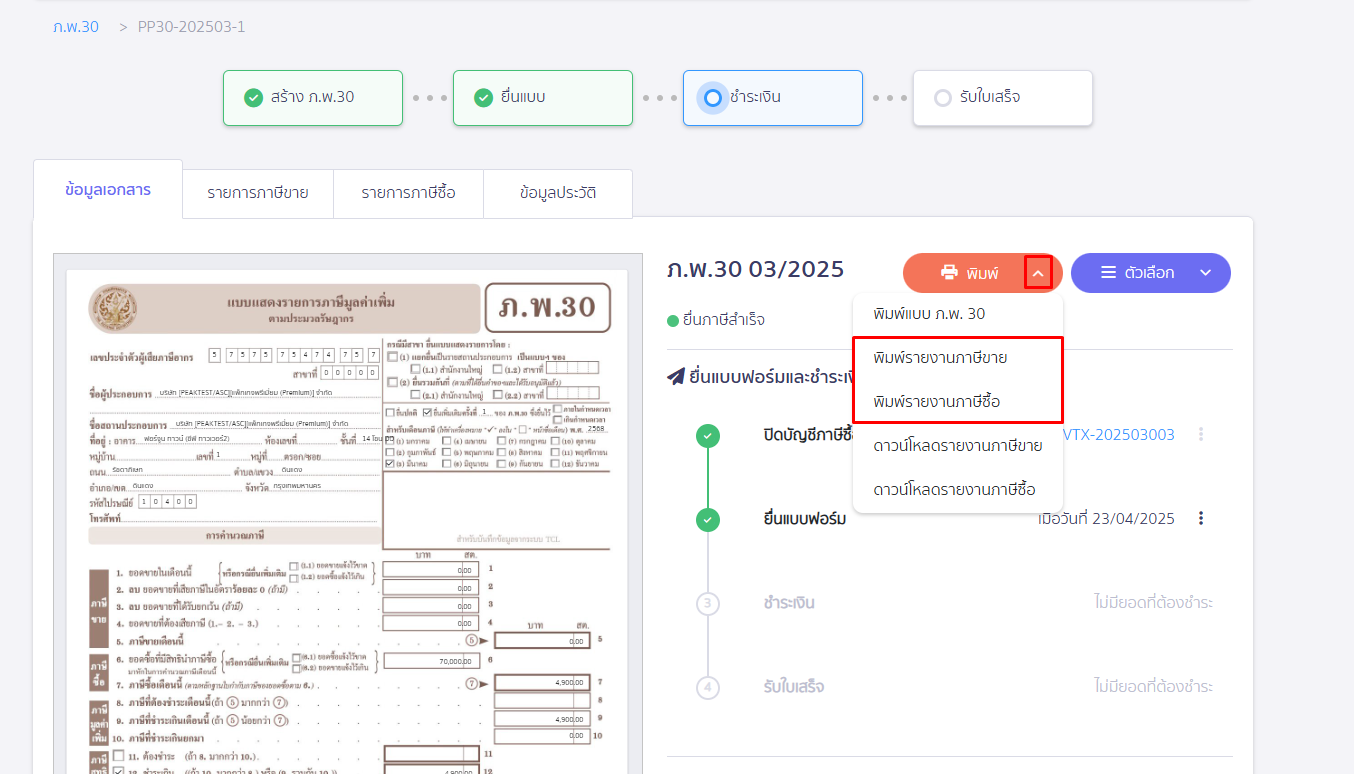Open the kebab menu beside VTX-202503003
The height and width of the screenshot is (774, 1354).
[x=1200, y=434]
